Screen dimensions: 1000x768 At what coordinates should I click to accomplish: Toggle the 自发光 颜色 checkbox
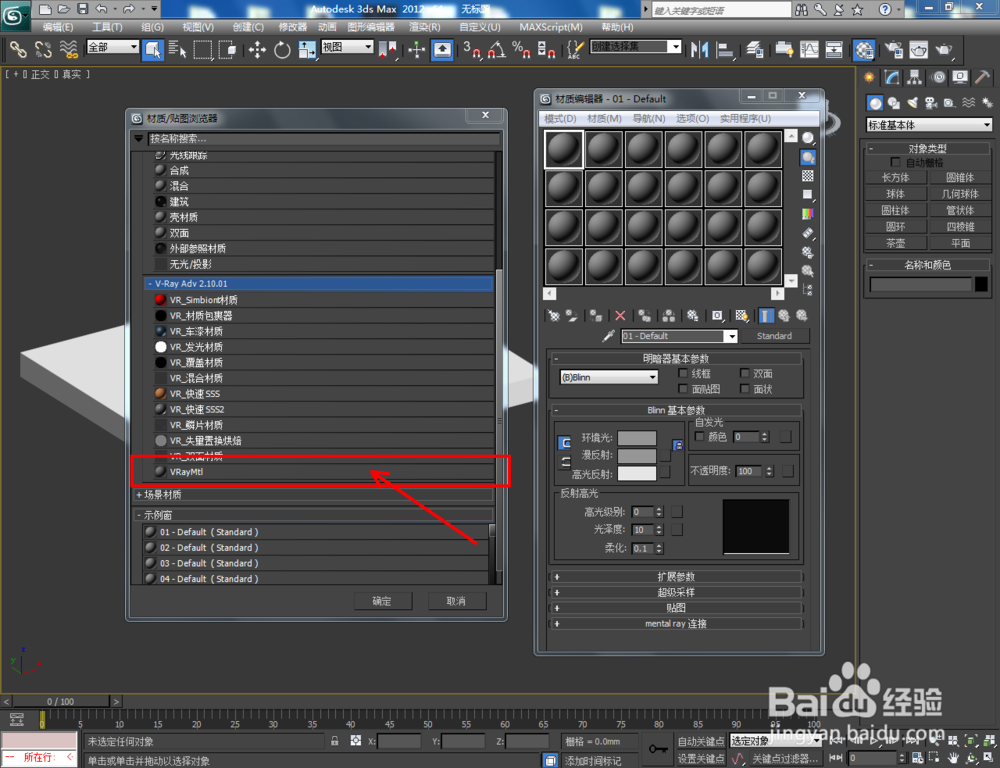pyautogui.click(x=700, y=436)
